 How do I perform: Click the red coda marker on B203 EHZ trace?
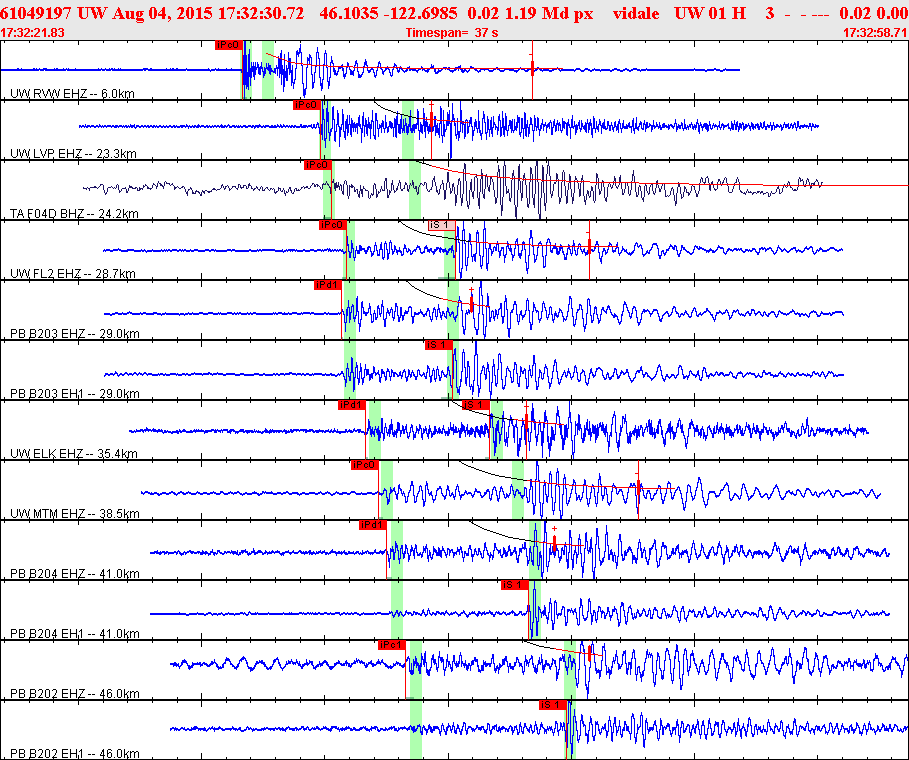[x=471, y=303]
